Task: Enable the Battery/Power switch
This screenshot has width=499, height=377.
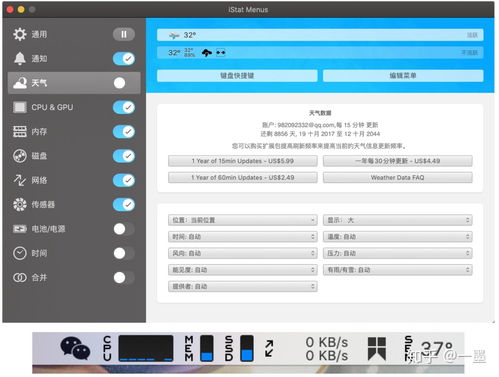Action: point(124,229)
